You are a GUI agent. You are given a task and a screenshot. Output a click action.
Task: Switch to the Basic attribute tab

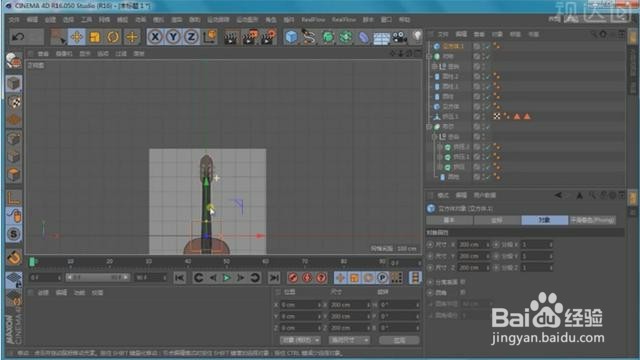(x=449, y=220)
